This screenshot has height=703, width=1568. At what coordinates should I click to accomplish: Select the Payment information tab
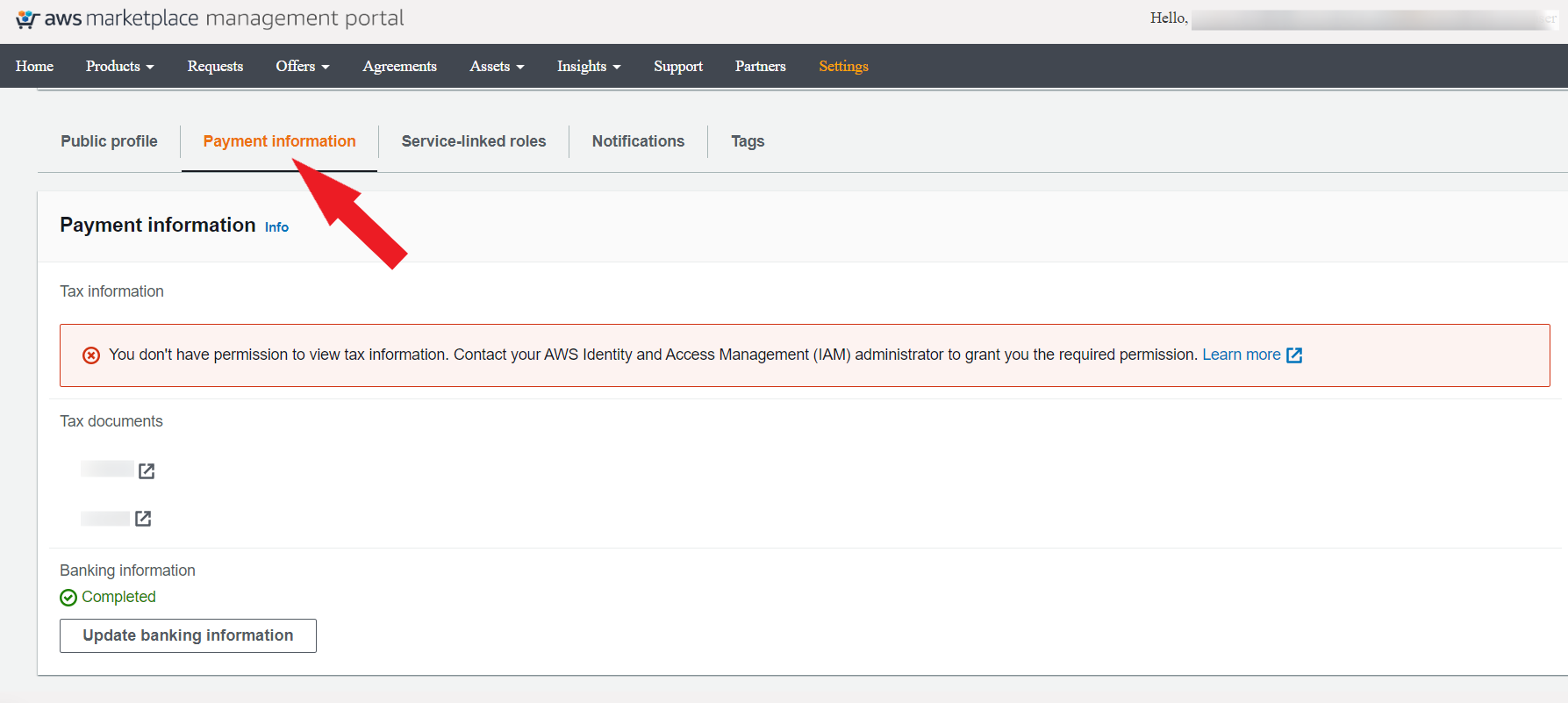[x=279, y=141]
